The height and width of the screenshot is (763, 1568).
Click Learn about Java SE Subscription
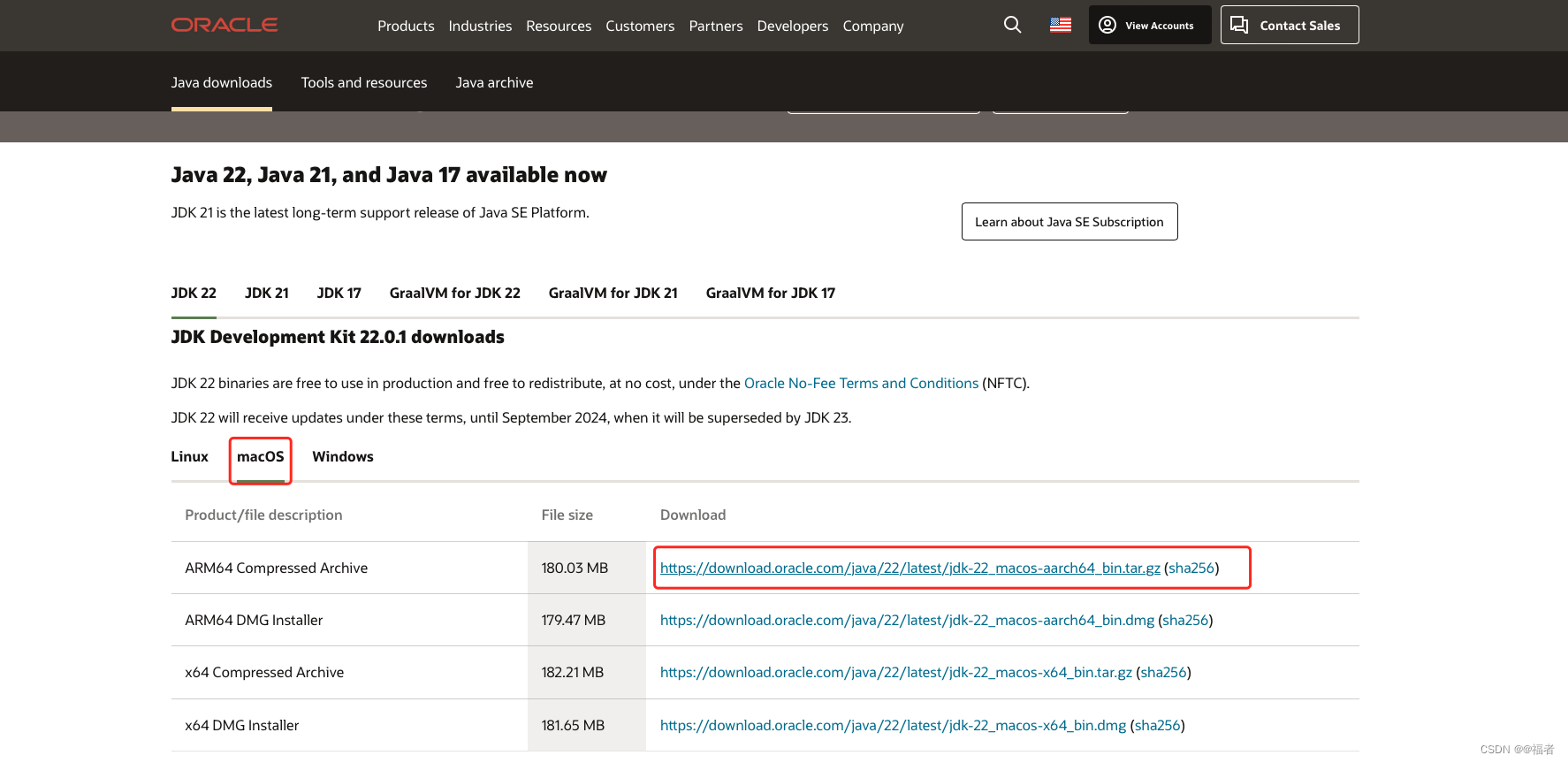tap(1069, 222)
